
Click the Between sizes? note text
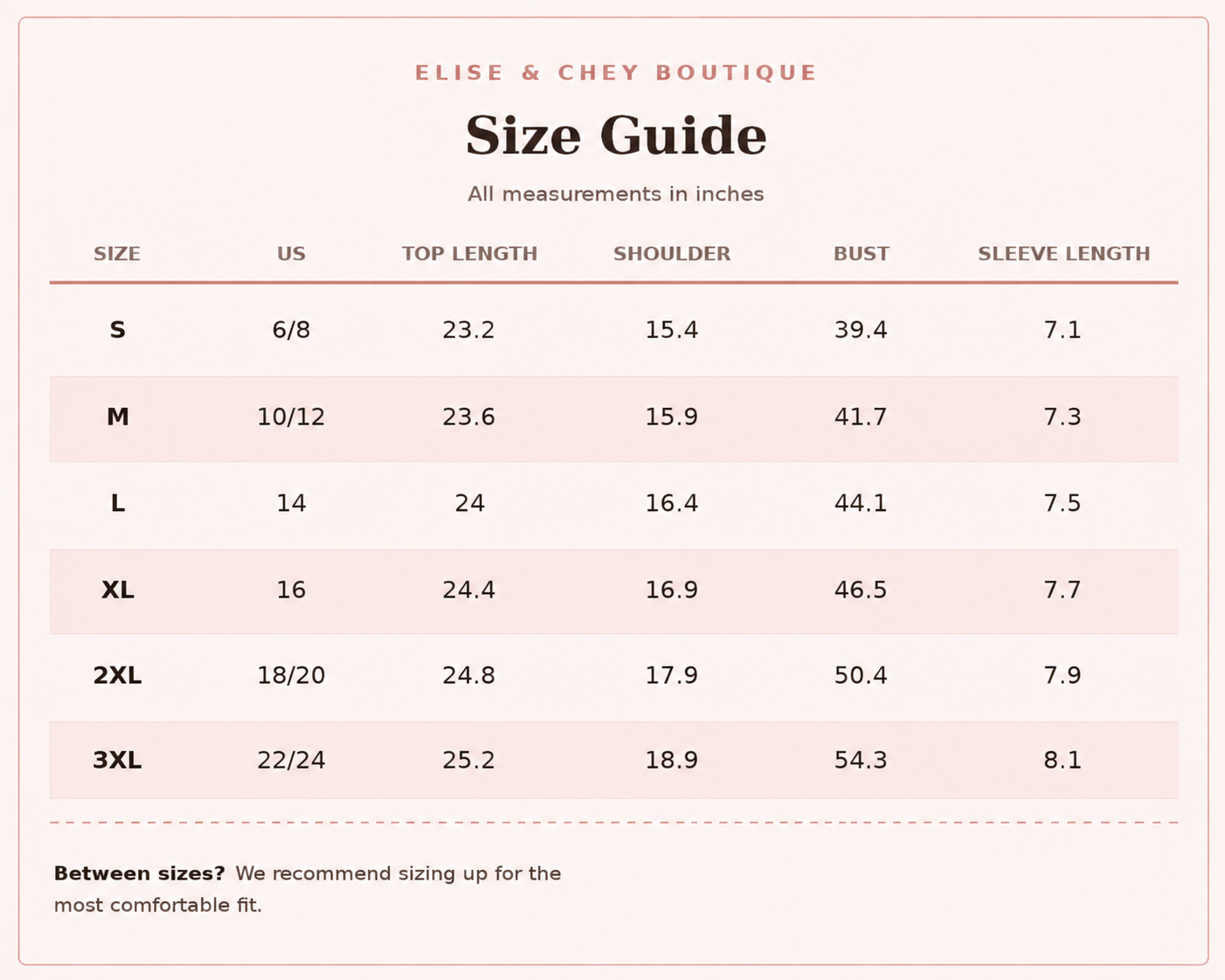308,889
